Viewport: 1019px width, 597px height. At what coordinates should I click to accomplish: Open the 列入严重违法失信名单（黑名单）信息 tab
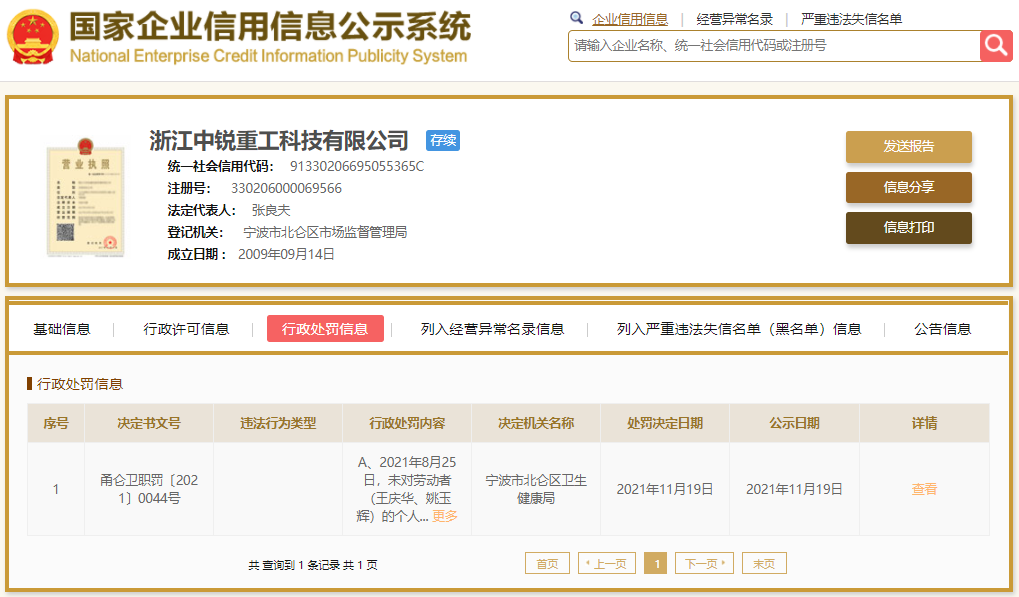pos(739,329)
